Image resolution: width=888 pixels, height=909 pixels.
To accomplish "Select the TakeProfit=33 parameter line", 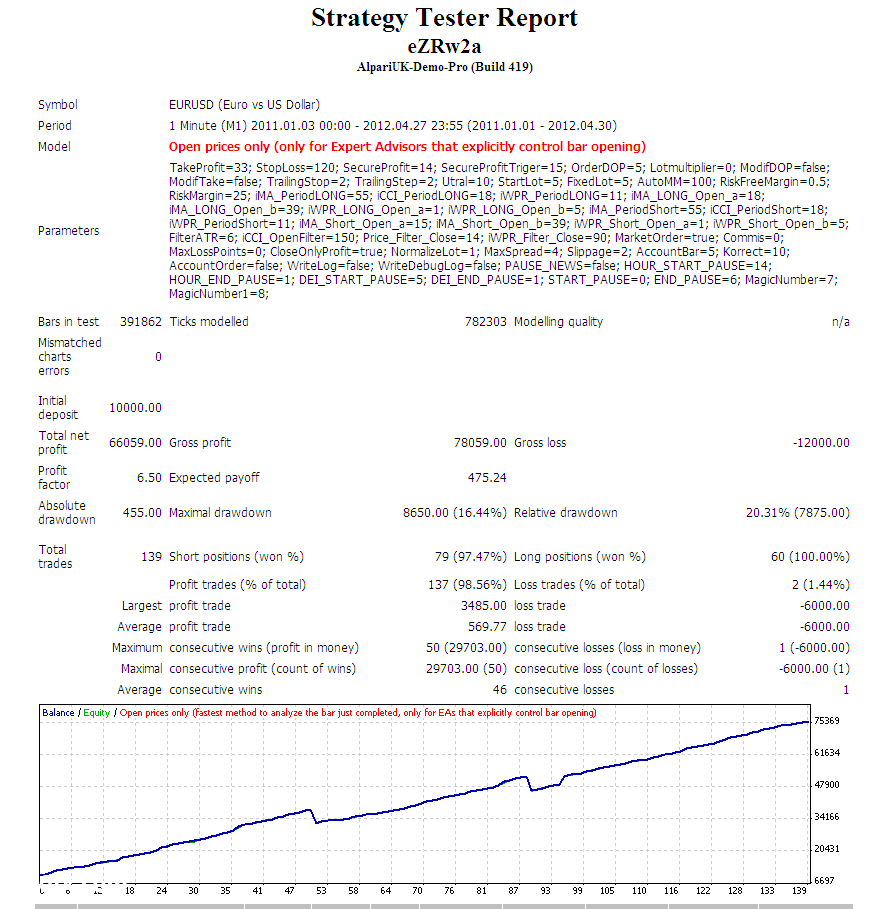I will 499,168.
